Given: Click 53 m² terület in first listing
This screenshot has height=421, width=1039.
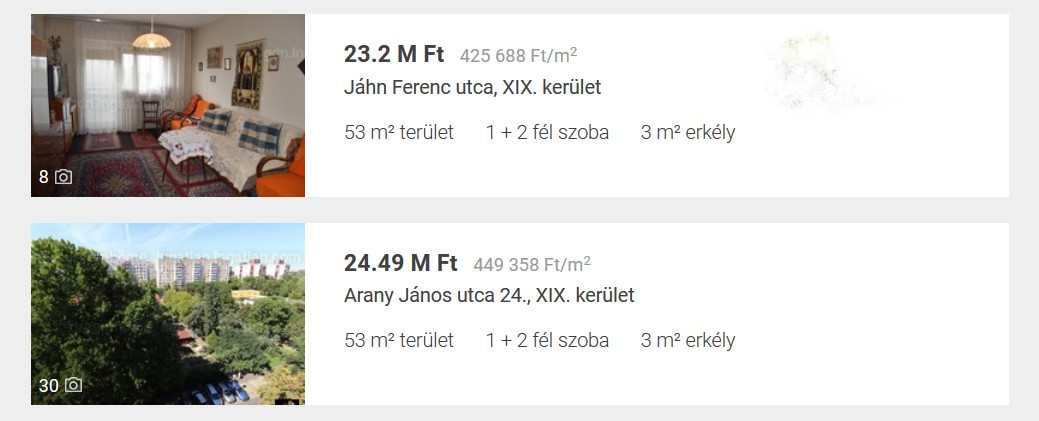Looking at the screenshot, I should coord(399,132).
